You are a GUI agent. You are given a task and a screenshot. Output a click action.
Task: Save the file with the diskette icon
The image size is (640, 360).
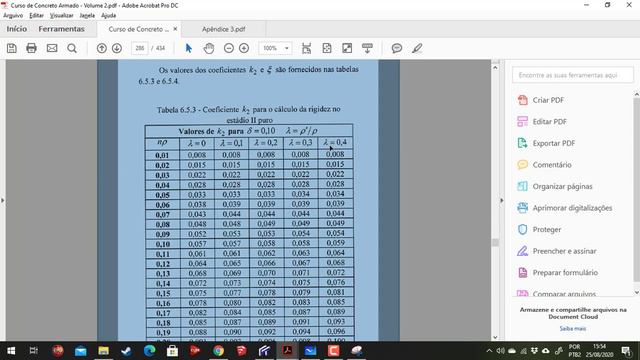coord(12,48)
